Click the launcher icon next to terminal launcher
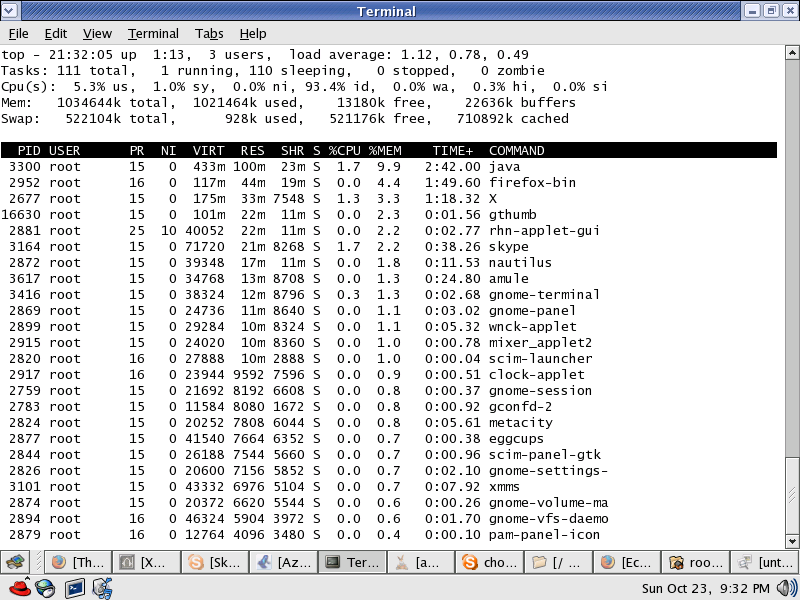800x600 pixels. pos(102,588)
